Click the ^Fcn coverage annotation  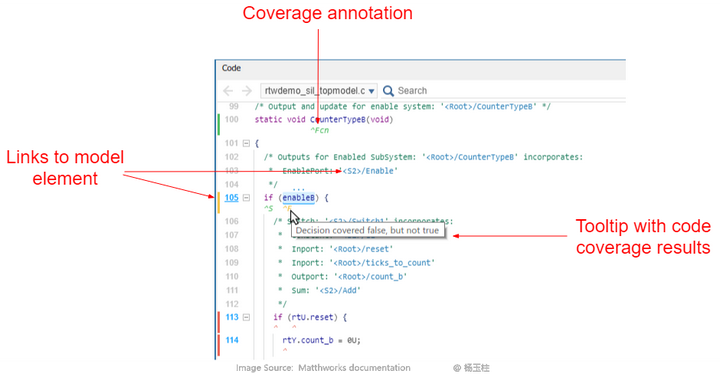point(320,130)
